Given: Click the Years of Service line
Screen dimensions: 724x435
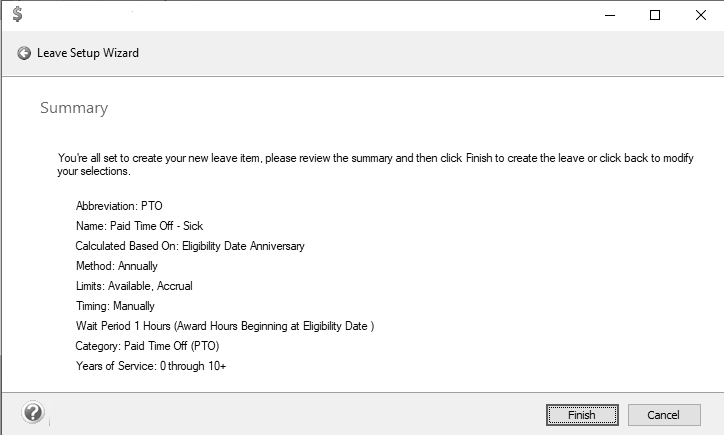Looking at the screenshot, I should [x=151, y=366].
